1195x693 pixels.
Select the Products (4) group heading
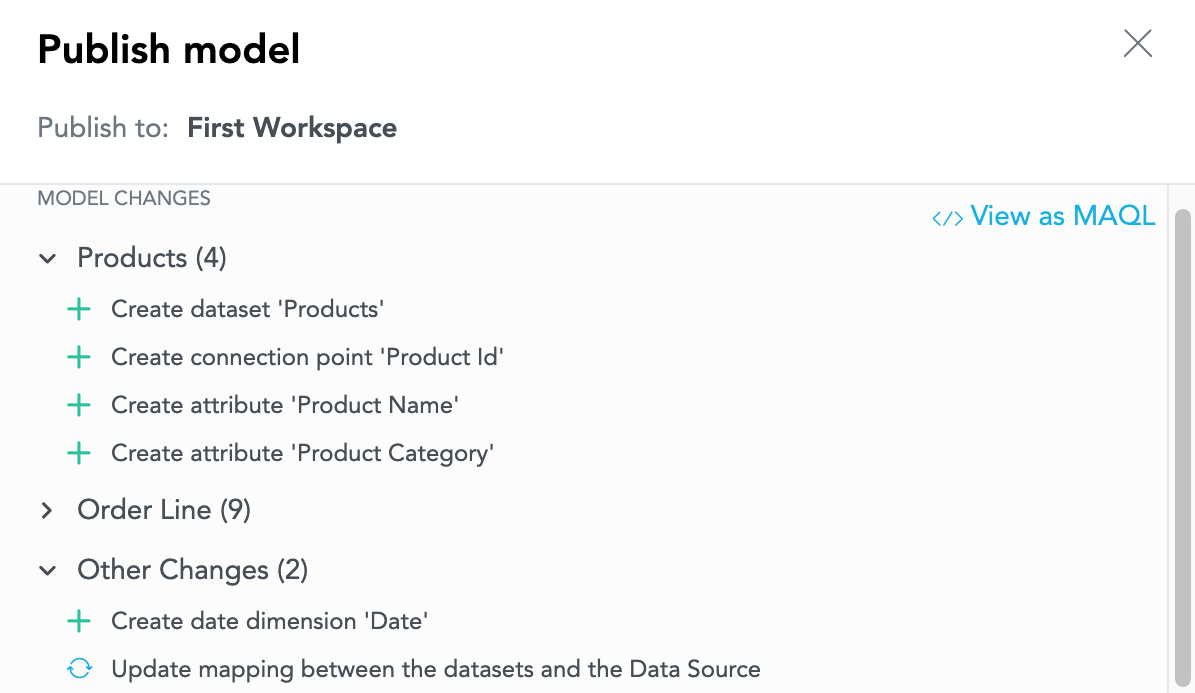point(152,258)
